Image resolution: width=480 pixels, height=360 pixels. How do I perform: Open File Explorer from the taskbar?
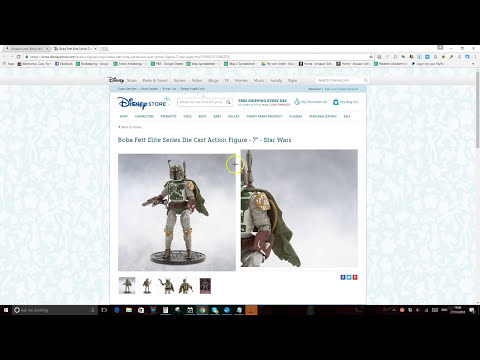(129, 310)
